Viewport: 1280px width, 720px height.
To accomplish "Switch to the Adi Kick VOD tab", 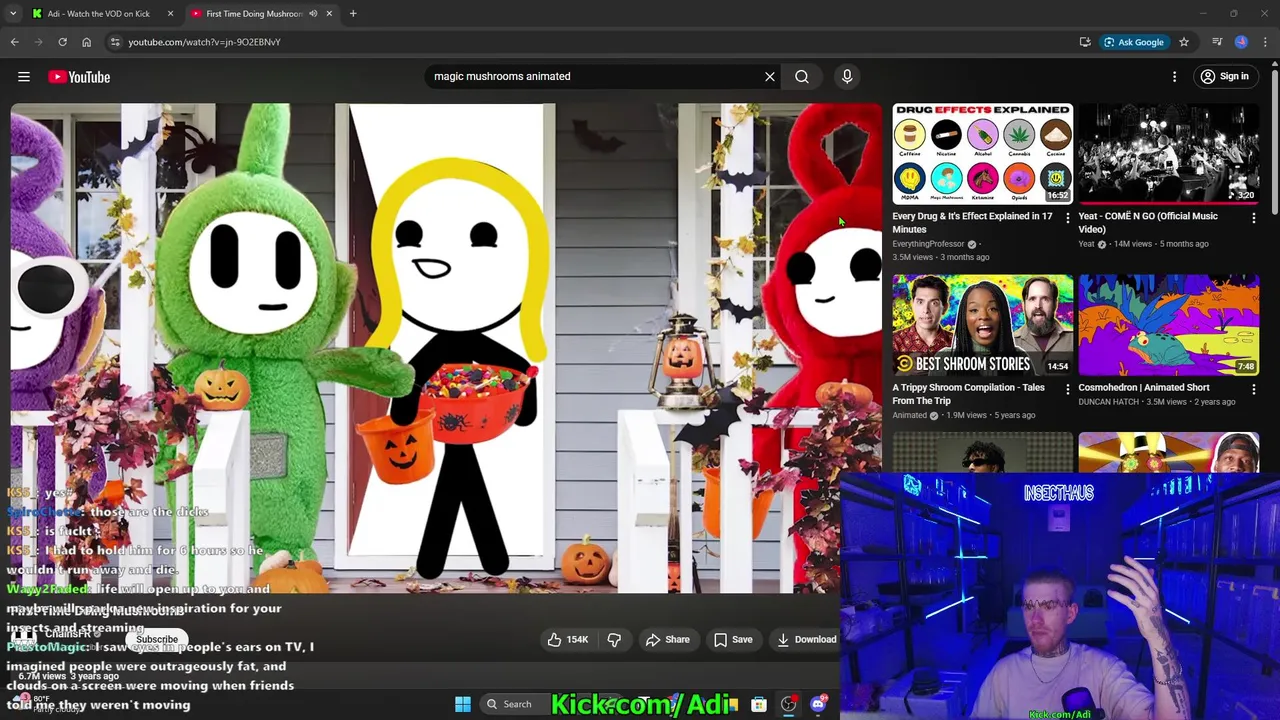I will 98,14.
